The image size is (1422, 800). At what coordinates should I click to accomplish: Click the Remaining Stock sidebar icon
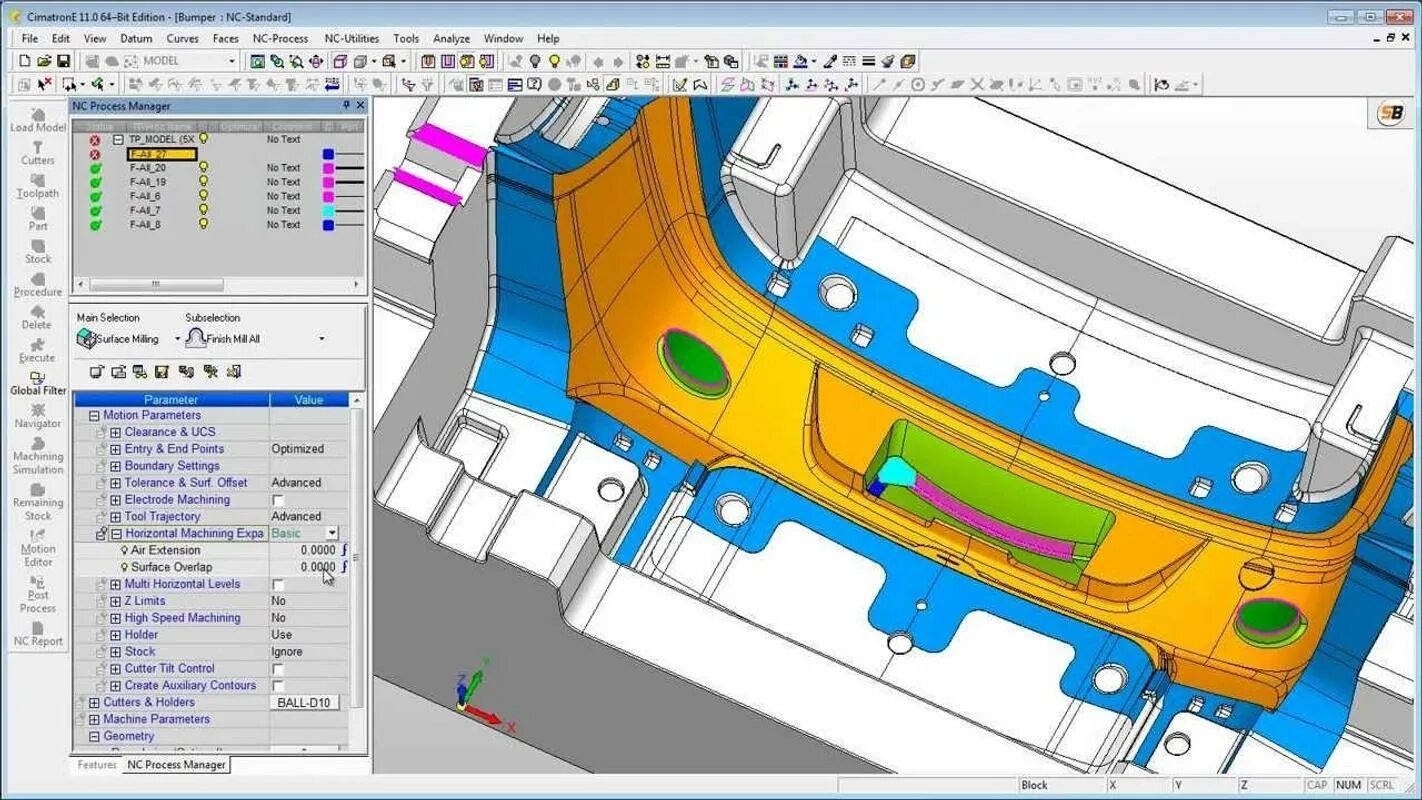point(38,502)
